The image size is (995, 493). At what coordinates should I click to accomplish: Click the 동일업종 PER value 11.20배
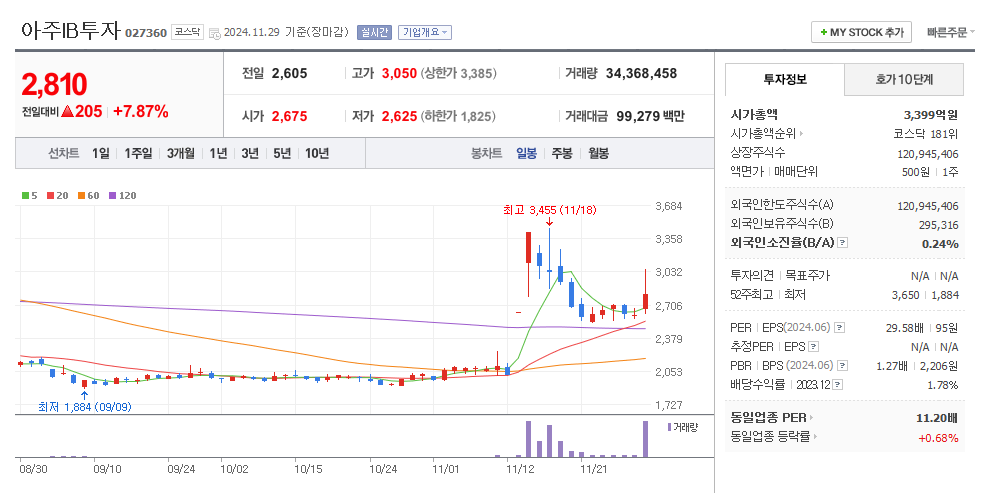[937, 417]
